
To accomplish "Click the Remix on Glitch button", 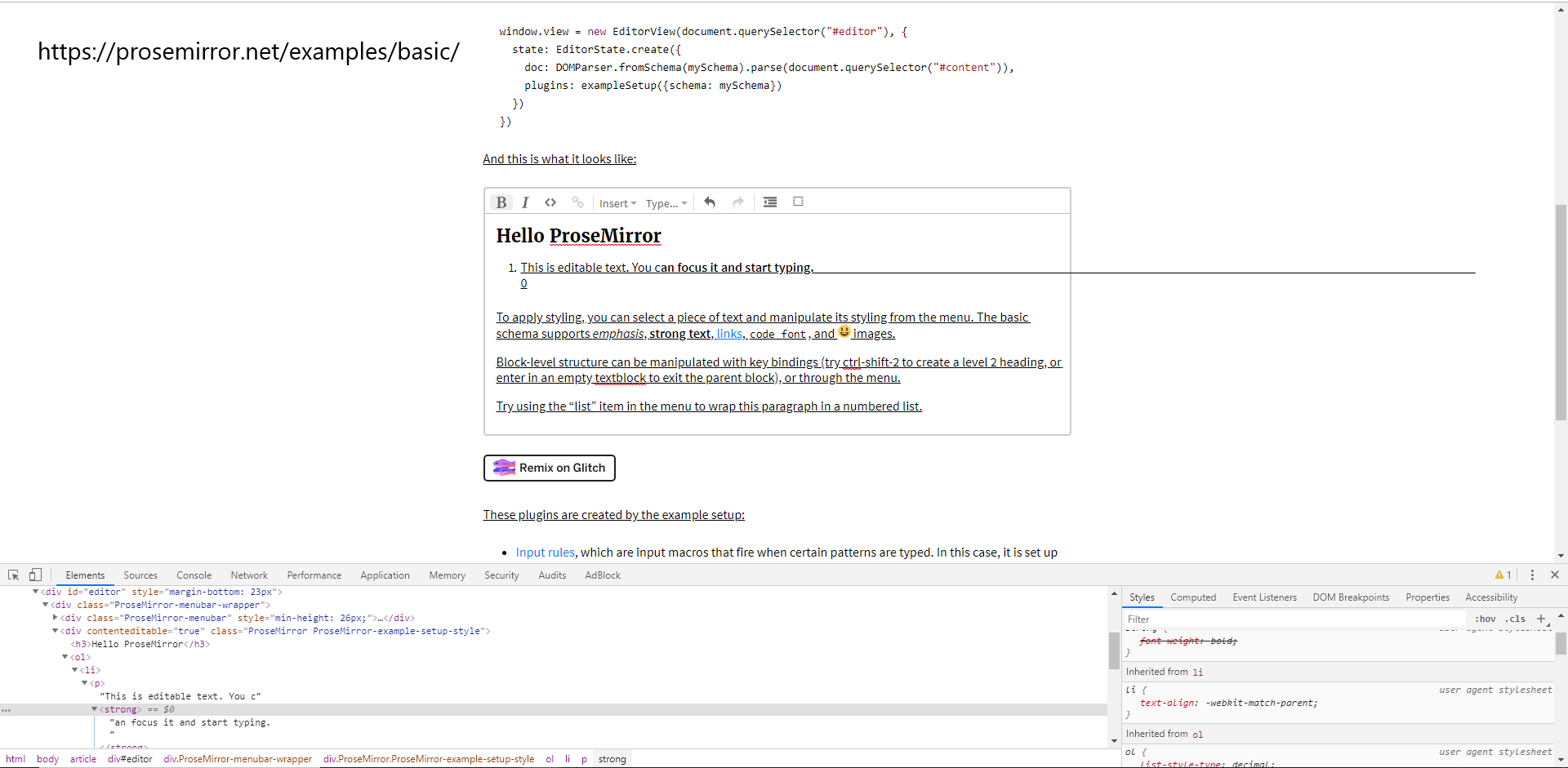I will (550, 468).
